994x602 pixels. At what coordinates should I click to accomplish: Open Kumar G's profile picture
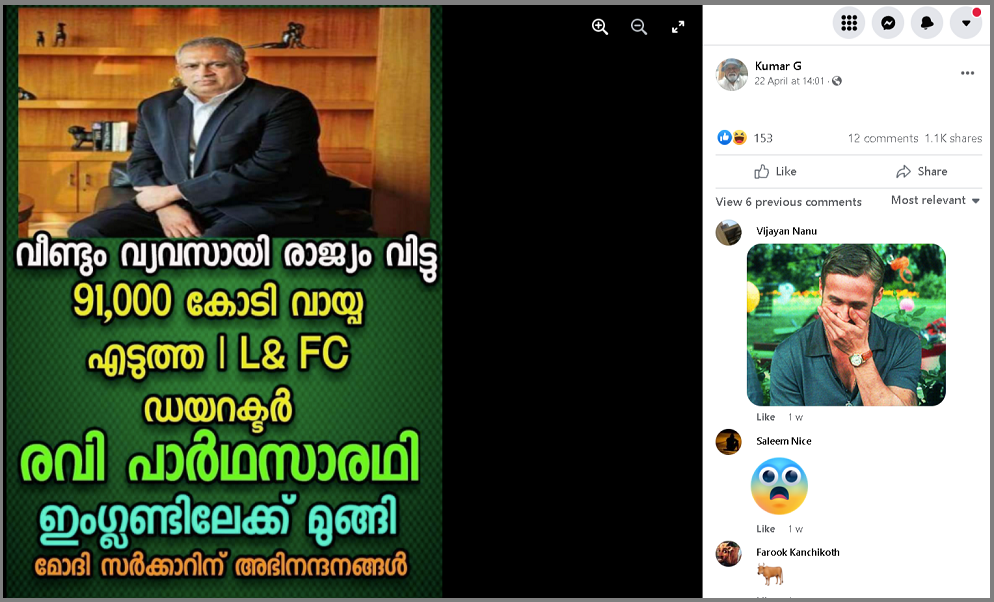(x=732, y=74)
